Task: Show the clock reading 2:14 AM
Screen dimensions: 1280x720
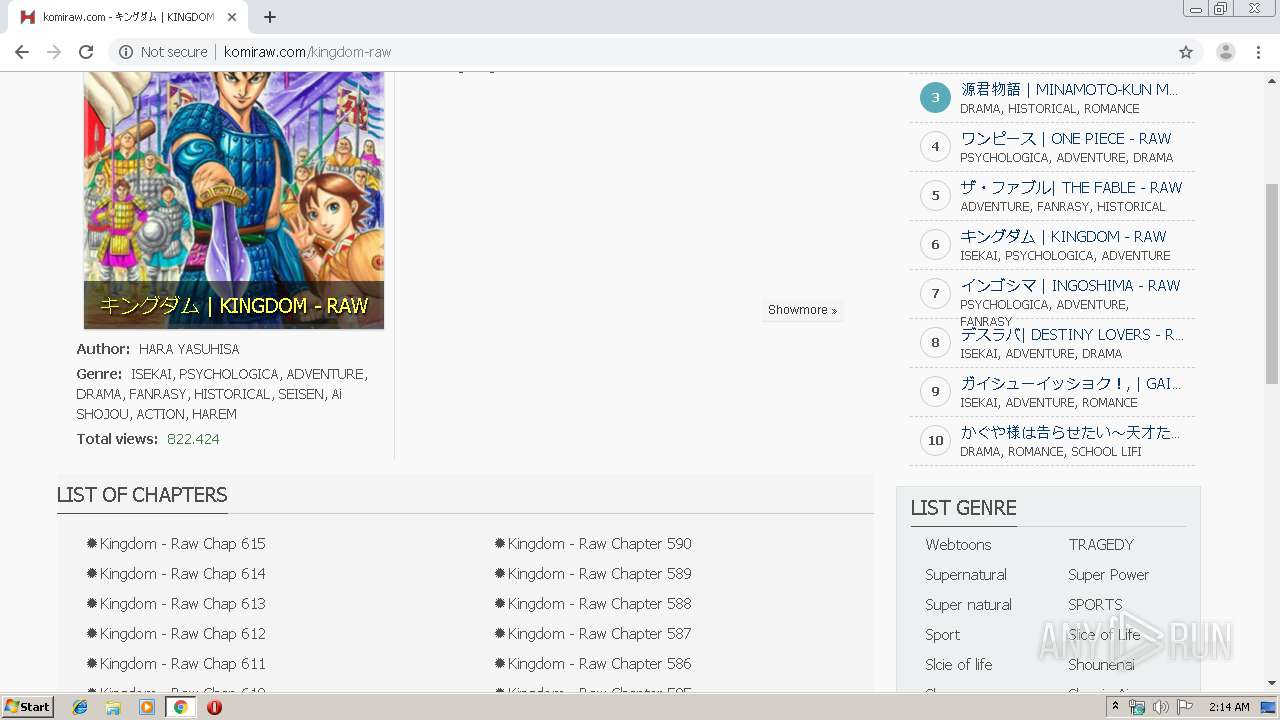Action: [1229, 707]
